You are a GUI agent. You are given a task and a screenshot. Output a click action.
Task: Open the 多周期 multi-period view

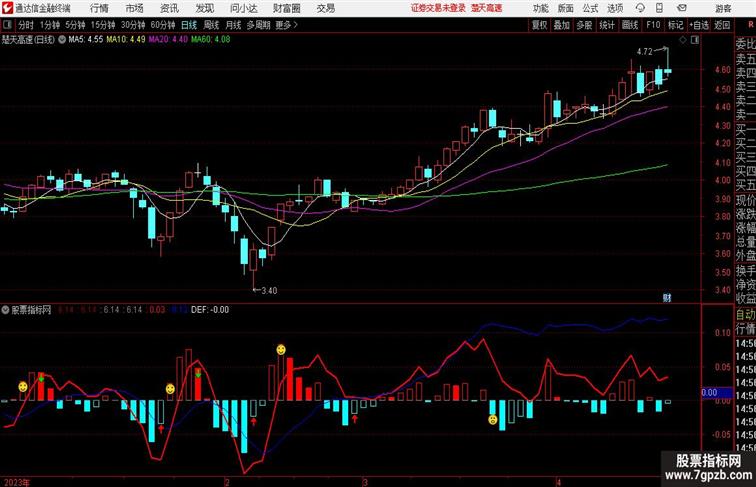coord(258,25)
